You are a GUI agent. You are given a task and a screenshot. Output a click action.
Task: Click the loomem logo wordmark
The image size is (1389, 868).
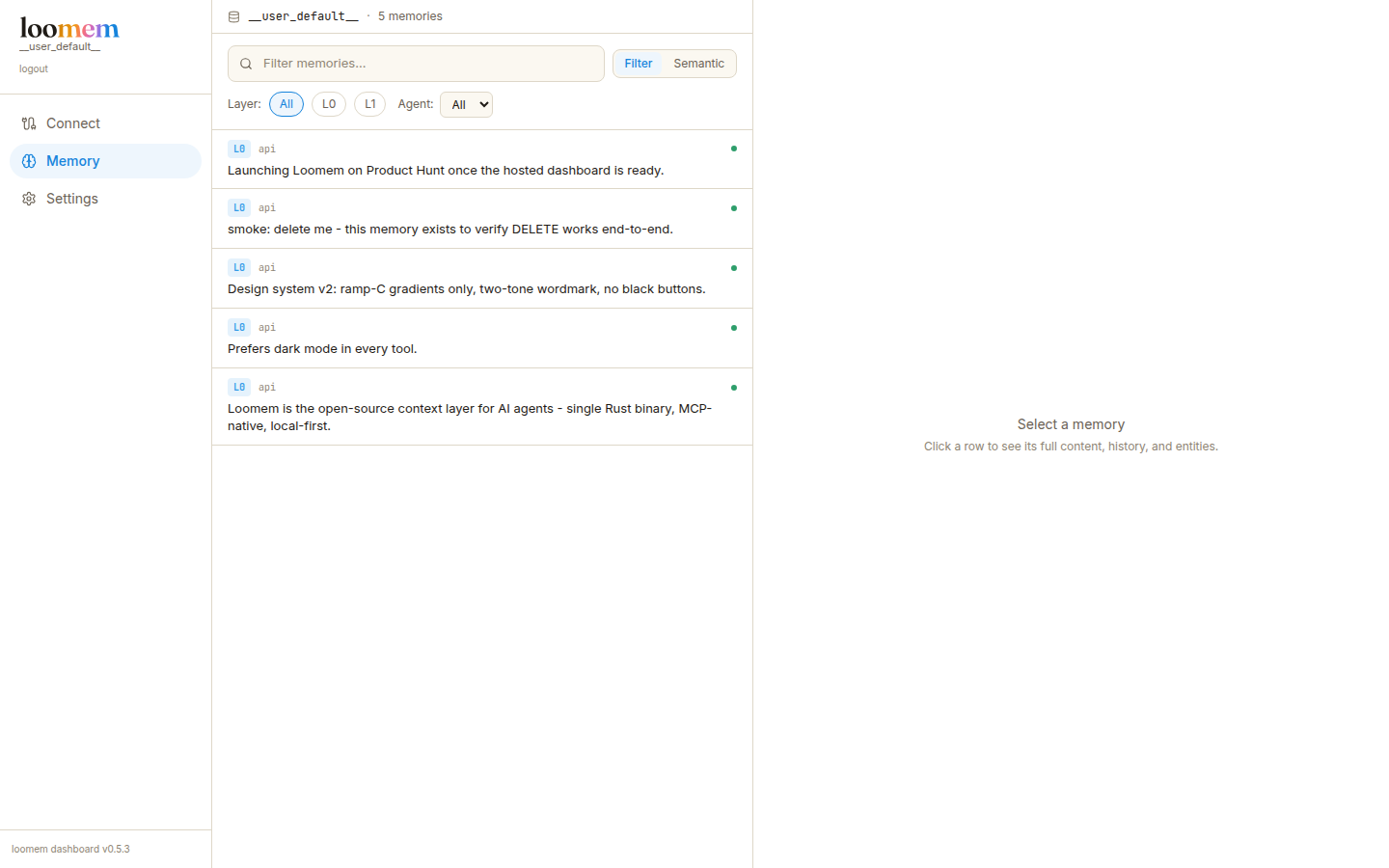point(69,28)
